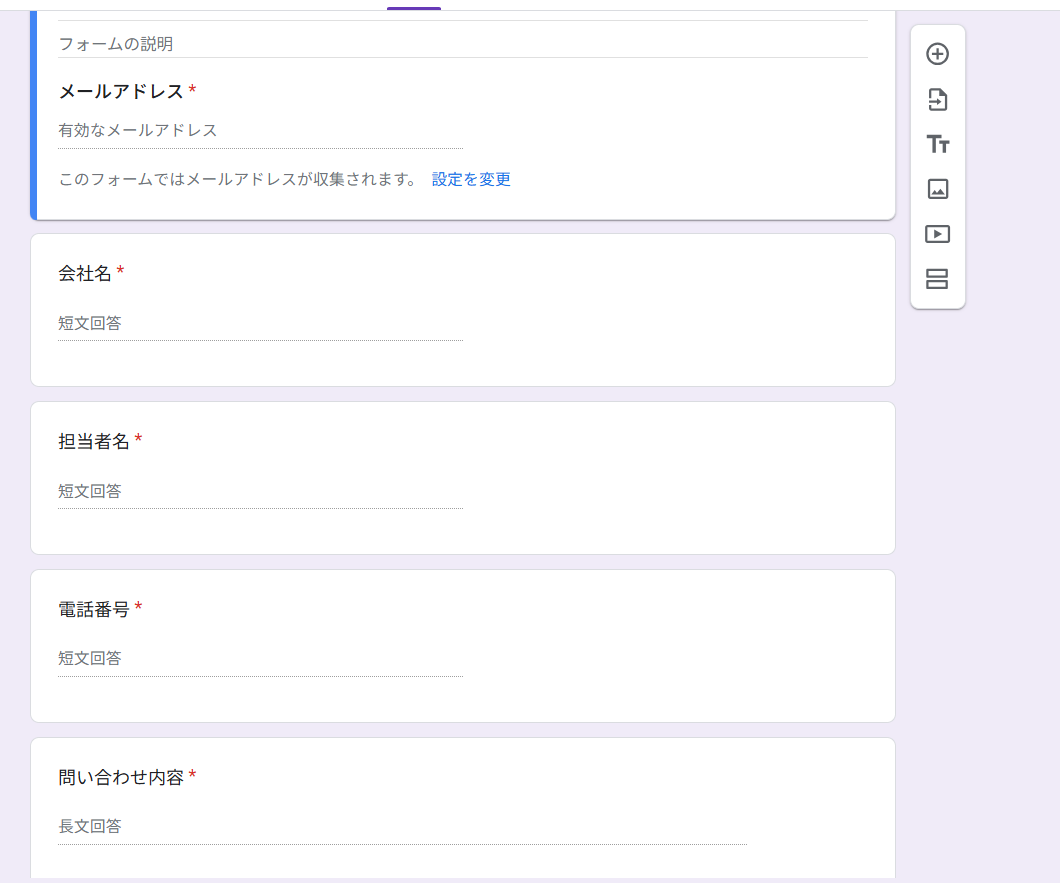The height and width of the screenshot is (883, 1060).
Task: Open the 設定を変更 link
Action: click(x=471, y=180)
